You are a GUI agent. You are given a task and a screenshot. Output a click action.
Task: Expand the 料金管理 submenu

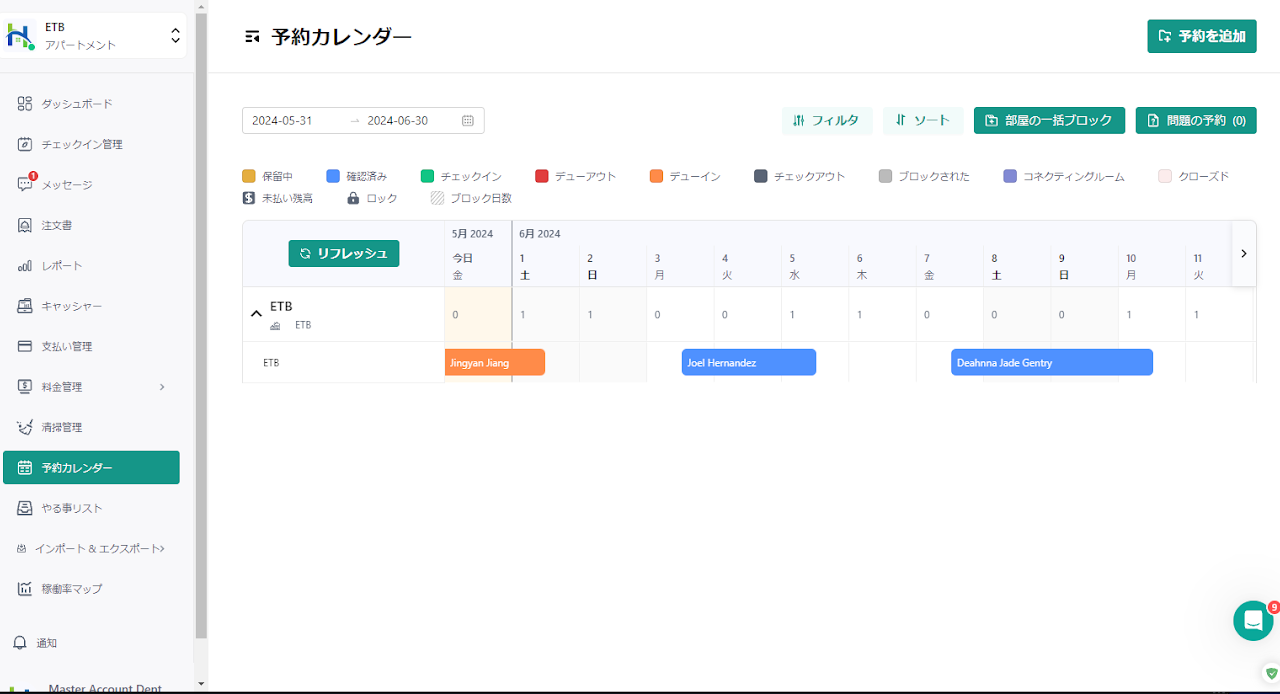(x=162, y=387)
